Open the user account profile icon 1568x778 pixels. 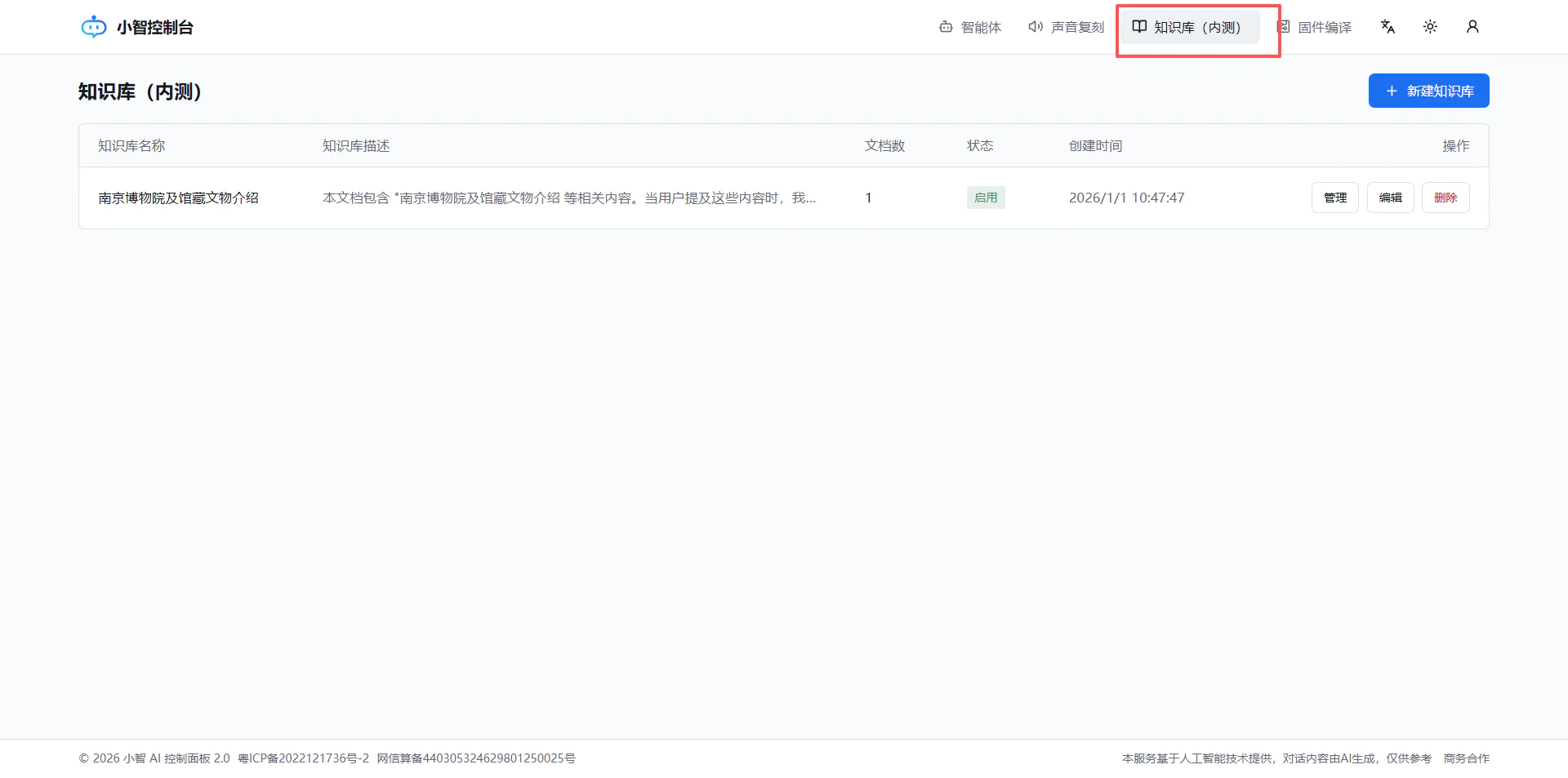[x=1472, y=27]
